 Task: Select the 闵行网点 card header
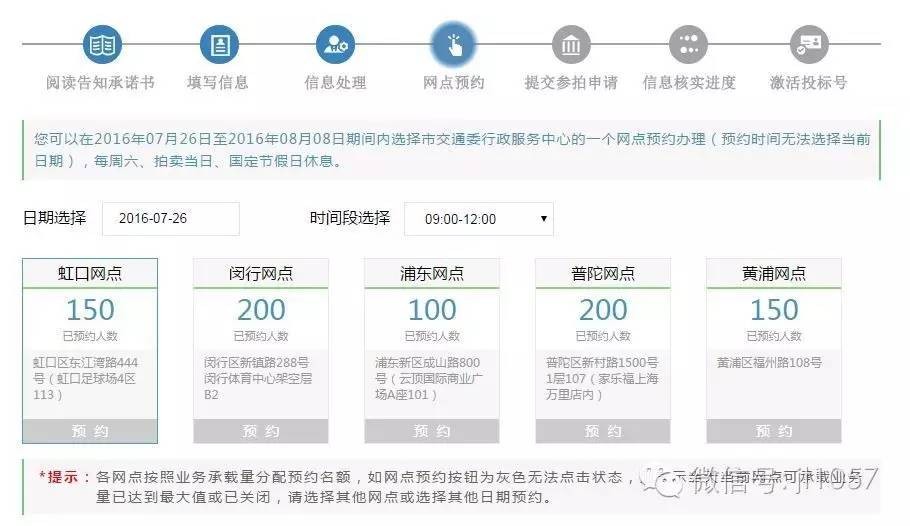click(x=261, y=274)
